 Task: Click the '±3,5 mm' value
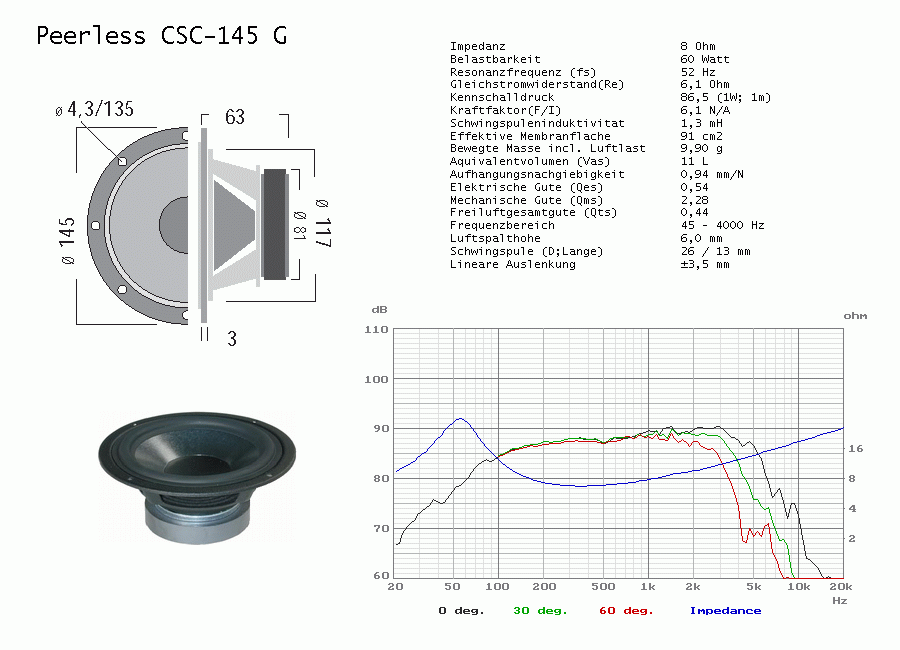point(705,264)
